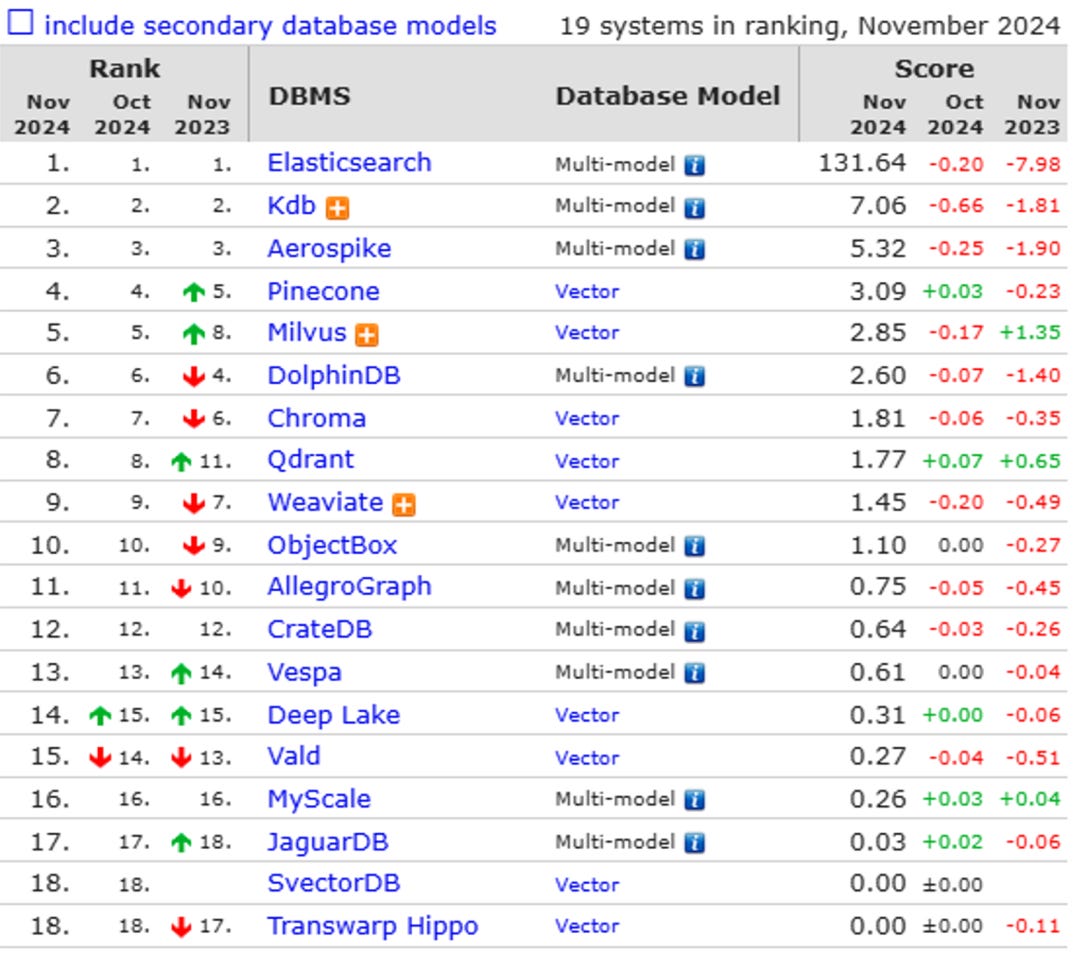Open the Vector model link for SvectorDB
This screenshot has width=1080, height=954.
(x=587, y=884)
